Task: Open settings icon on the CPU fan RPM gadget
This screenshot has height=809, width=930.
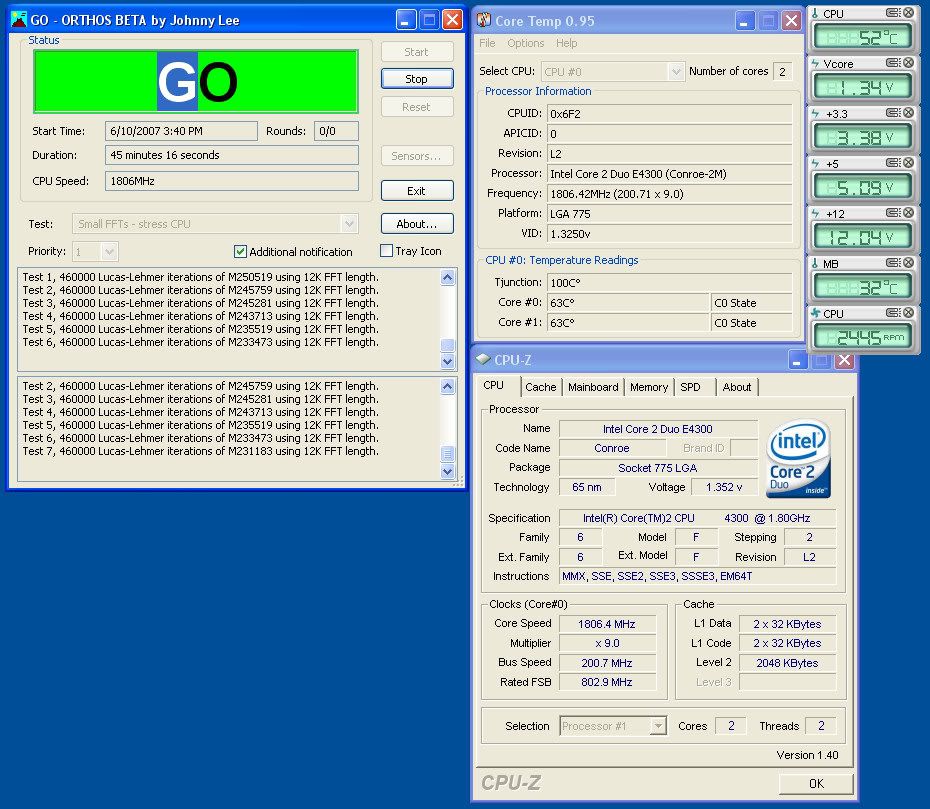Action: pos(893,312)
